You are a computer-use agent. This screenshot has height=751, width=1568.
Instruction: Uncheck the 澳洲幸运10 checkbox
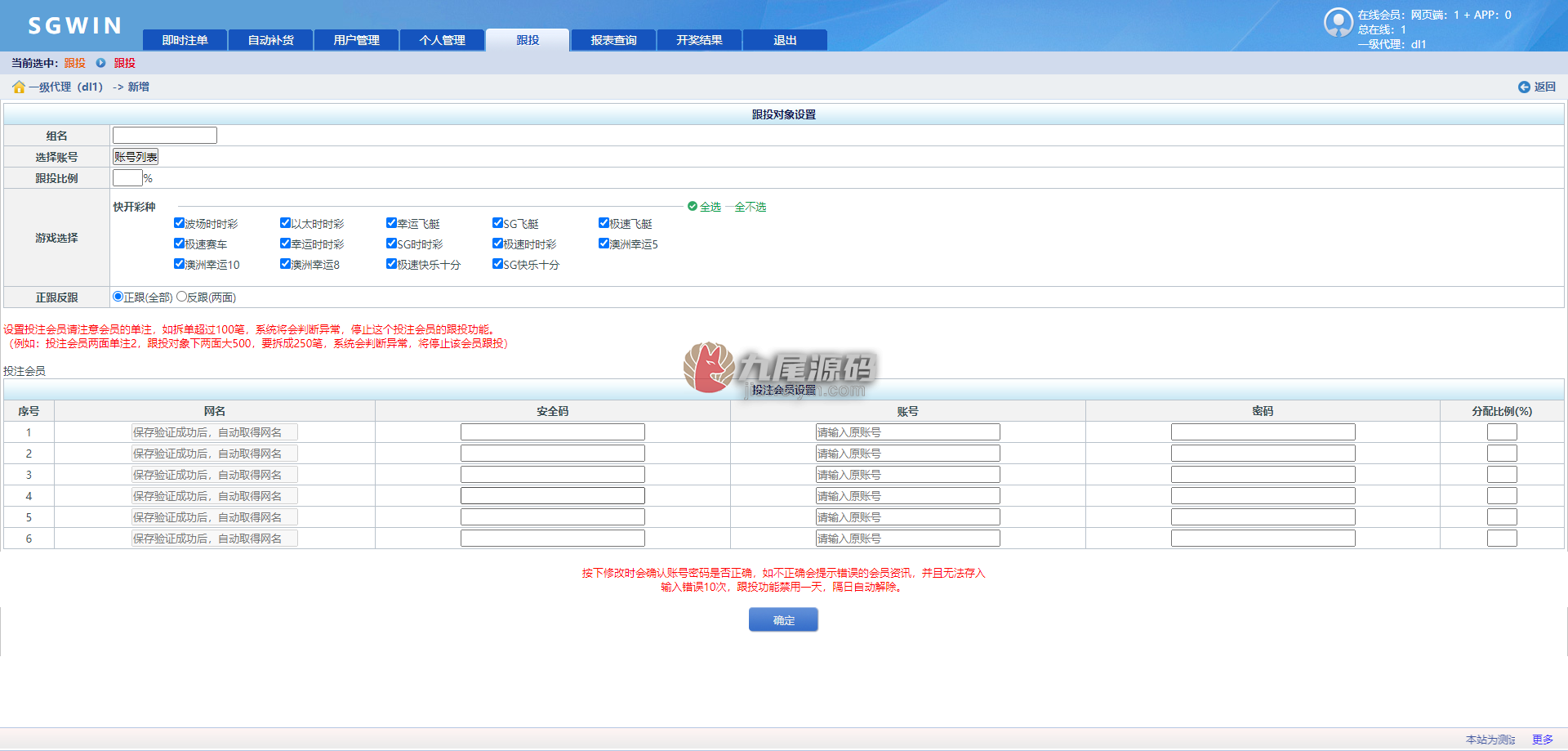[x=179, y=264]
